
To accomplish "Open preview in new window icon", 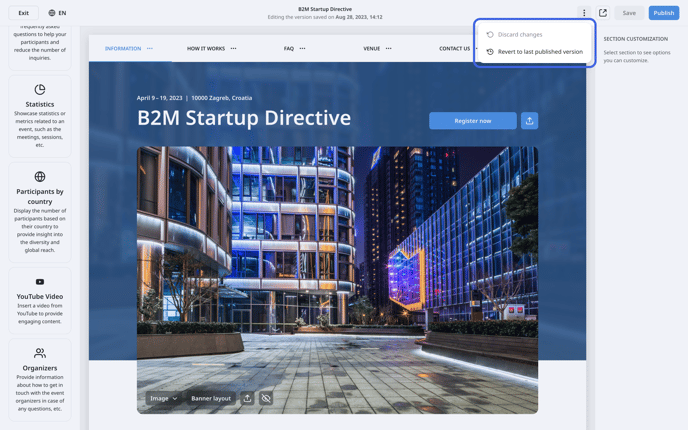I will [603, 13].
